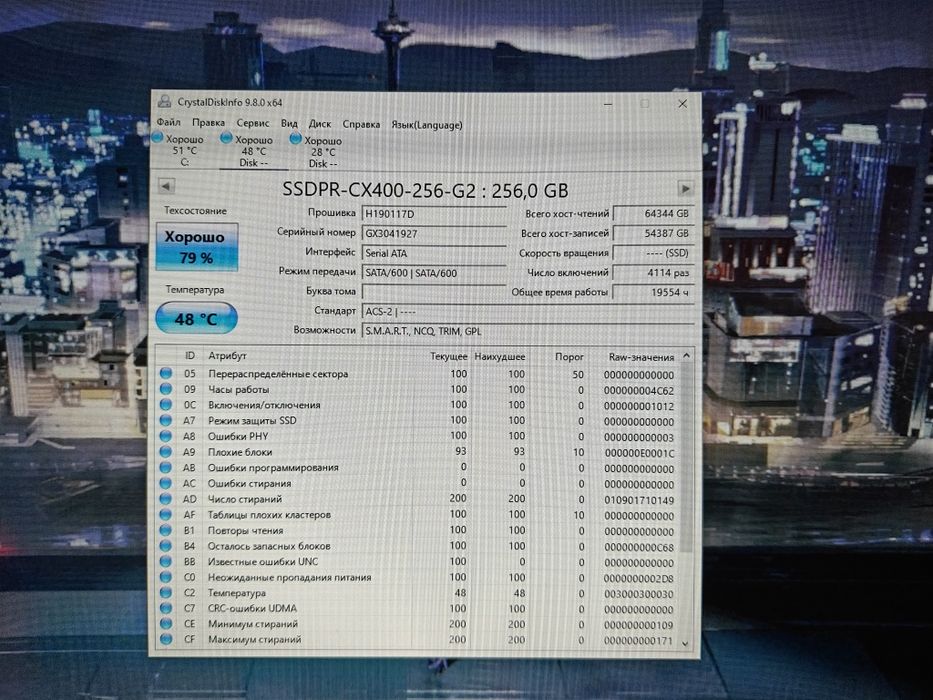Click the Raw-значения column header
Viewport: 933px width, 700px height.
(641, 357)
